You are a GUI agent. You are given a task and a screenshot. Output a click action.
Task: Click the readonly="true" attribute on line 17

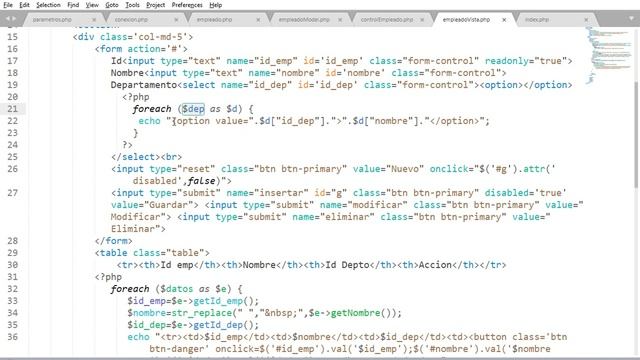pos(525,61)
